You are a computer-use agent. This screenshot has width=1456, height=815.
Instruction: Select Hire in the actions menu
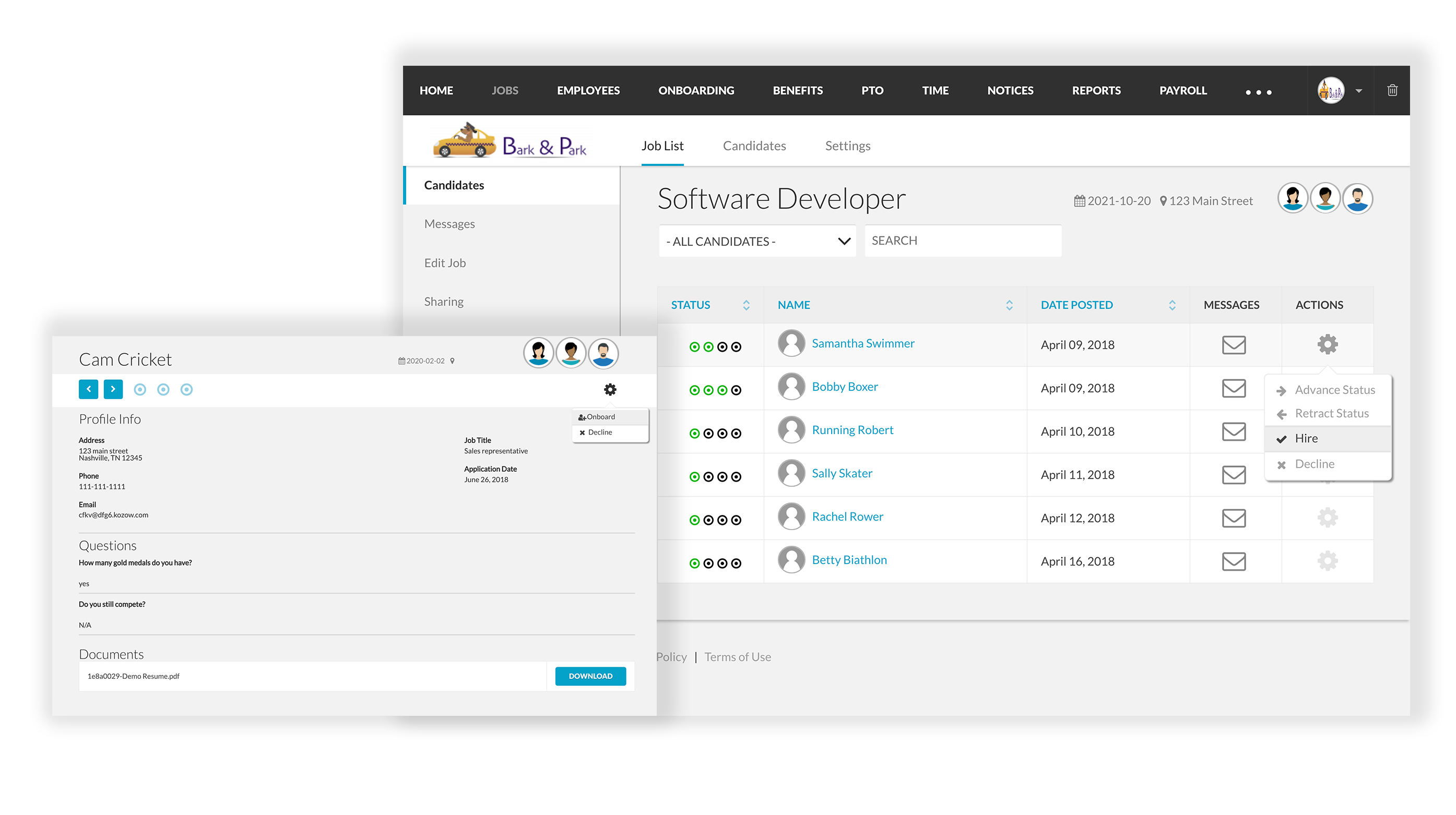pos(1306,438)
